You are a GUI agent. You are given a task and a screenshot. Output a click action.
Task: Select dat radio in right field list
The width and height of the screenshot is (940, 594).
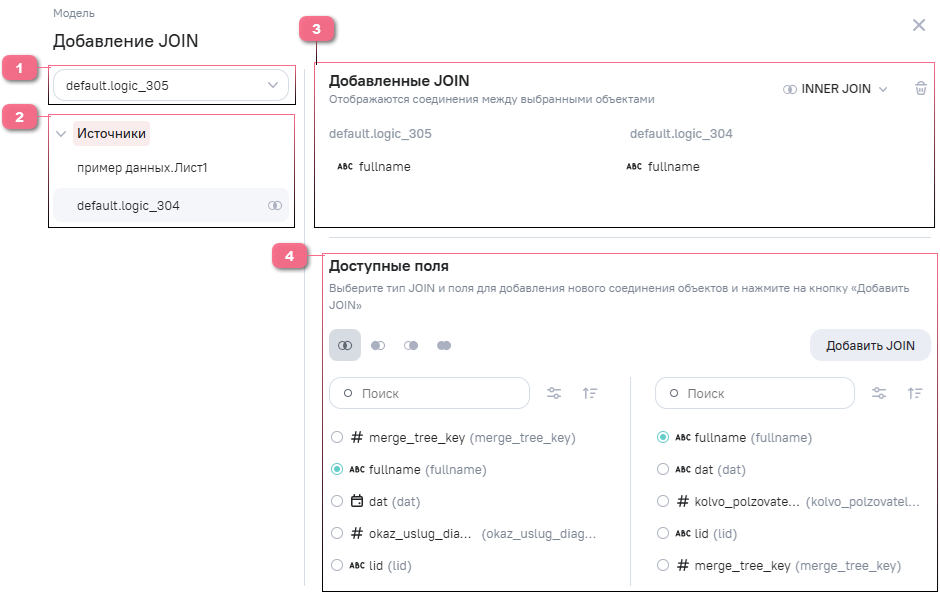pos(662,469)
